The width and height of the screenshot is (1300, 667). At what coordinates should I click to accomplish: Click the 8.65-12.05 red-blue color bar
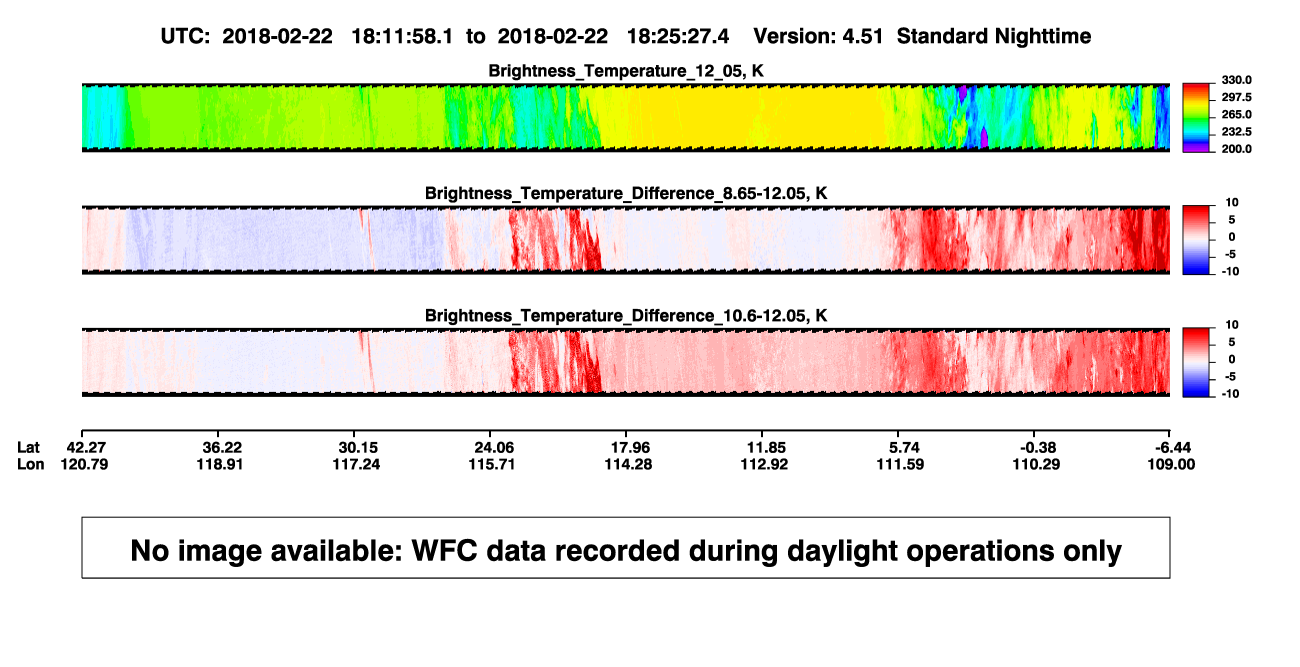tap(1197, 240)
